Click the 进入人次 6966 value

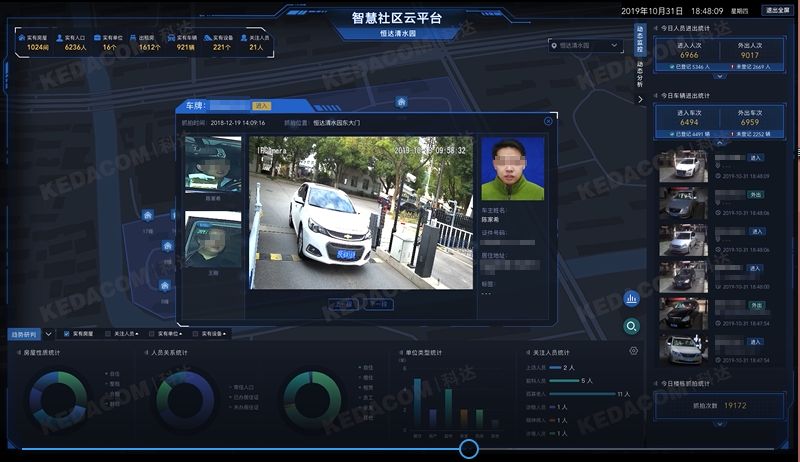tap(689, 55)
